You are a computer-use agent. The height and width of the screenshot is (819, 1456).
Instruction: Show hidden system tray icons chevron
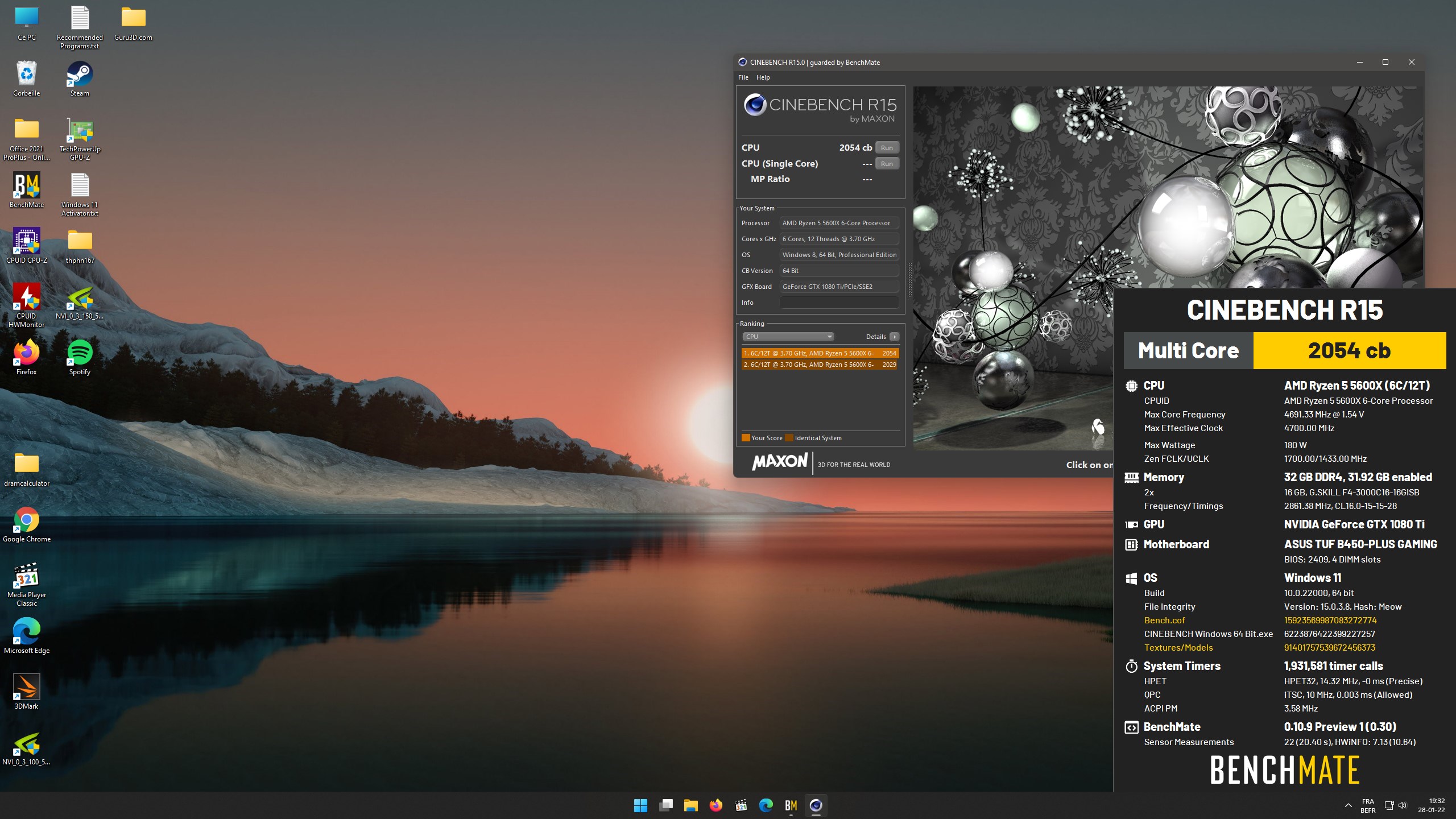[x=1348, y=805]
